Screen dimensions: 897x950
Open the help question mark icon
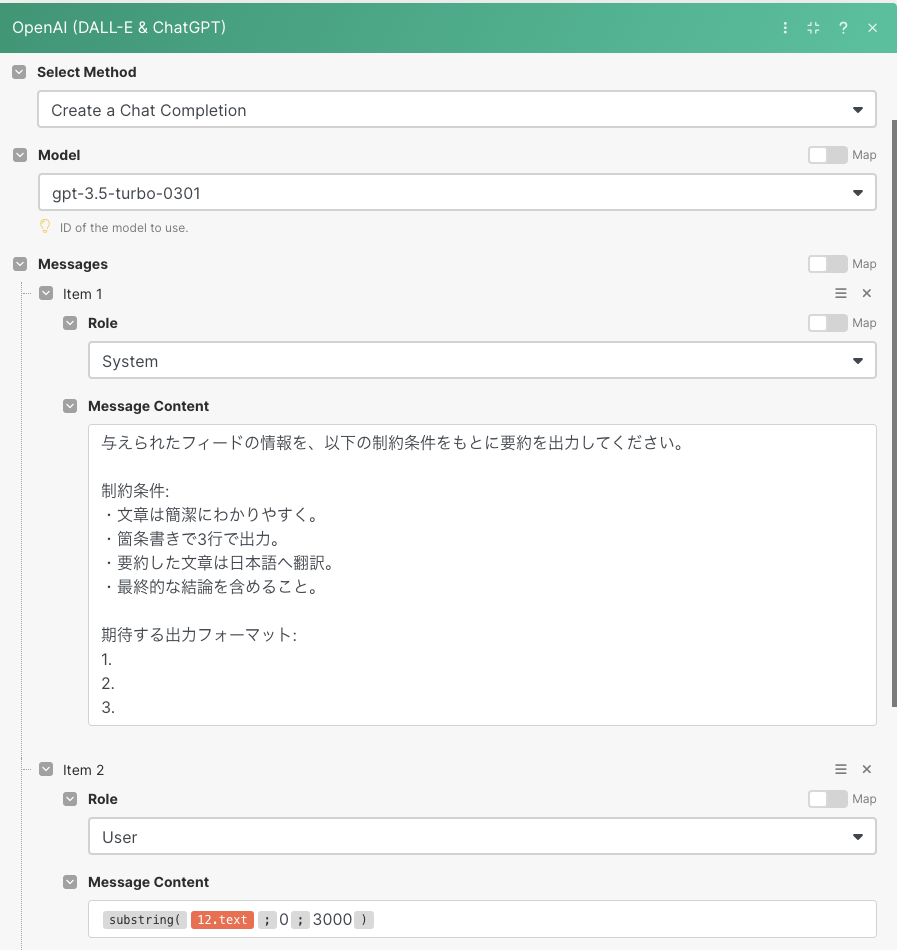[843, 28]
